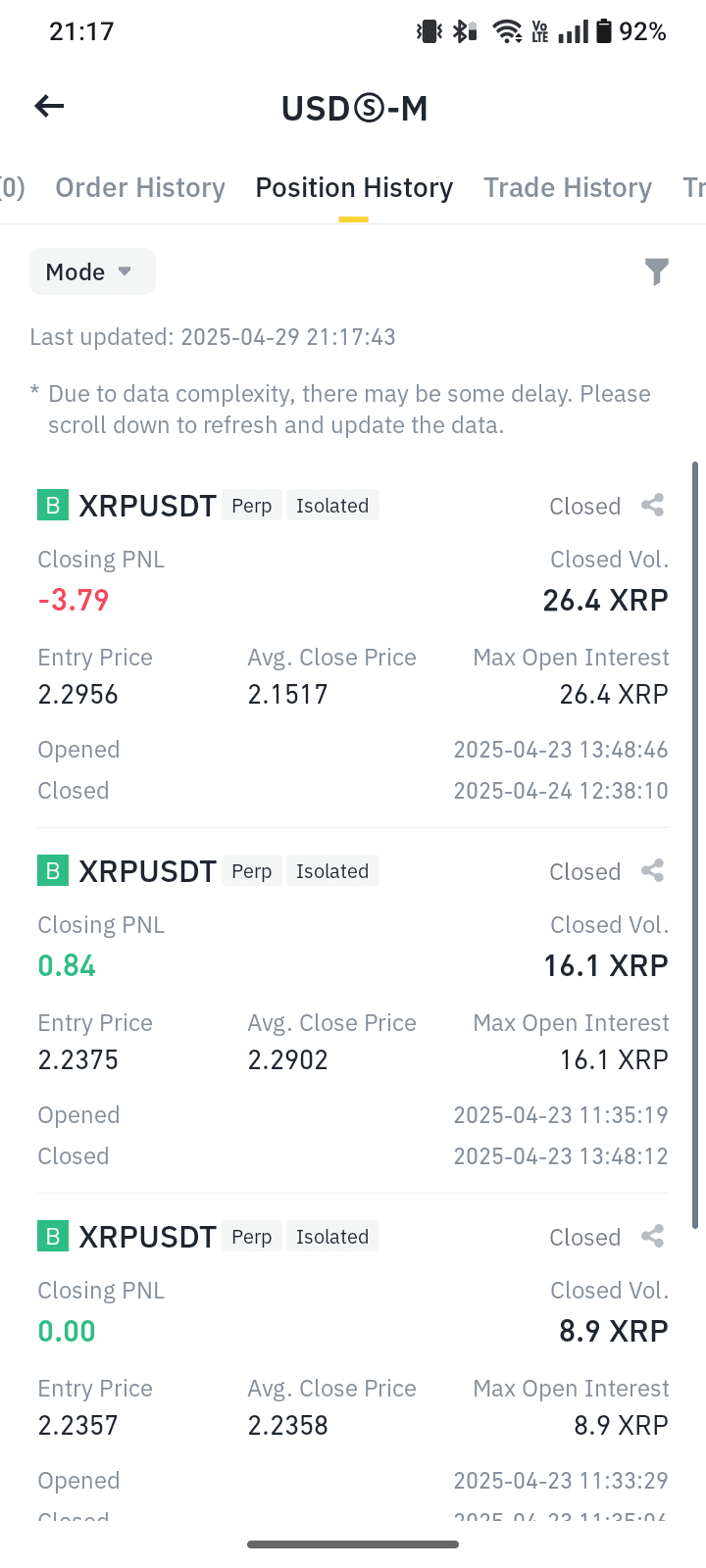
Task: Select the Position History tab
Action: pyautogui.click(x=354, y=187)
